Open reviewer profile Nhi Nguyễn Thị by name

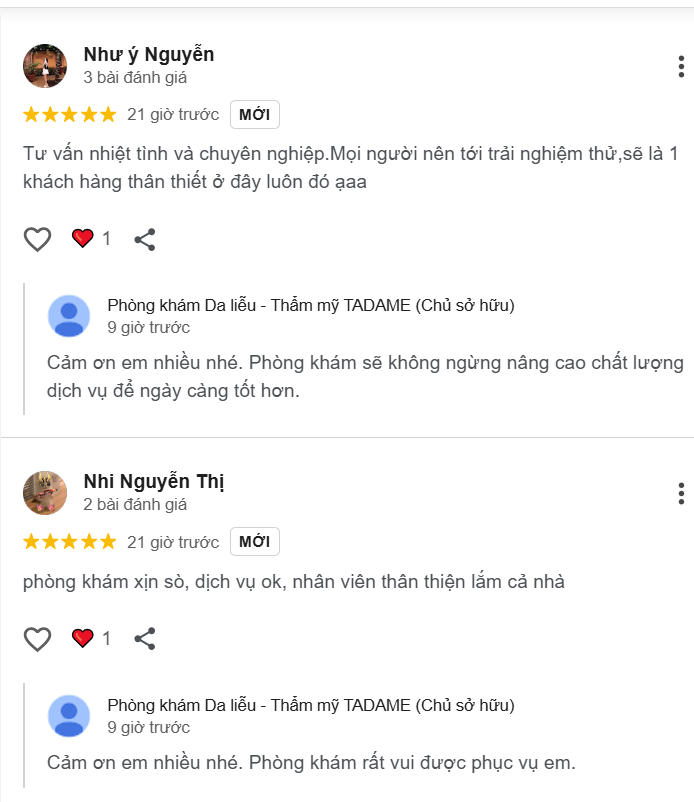154,481
